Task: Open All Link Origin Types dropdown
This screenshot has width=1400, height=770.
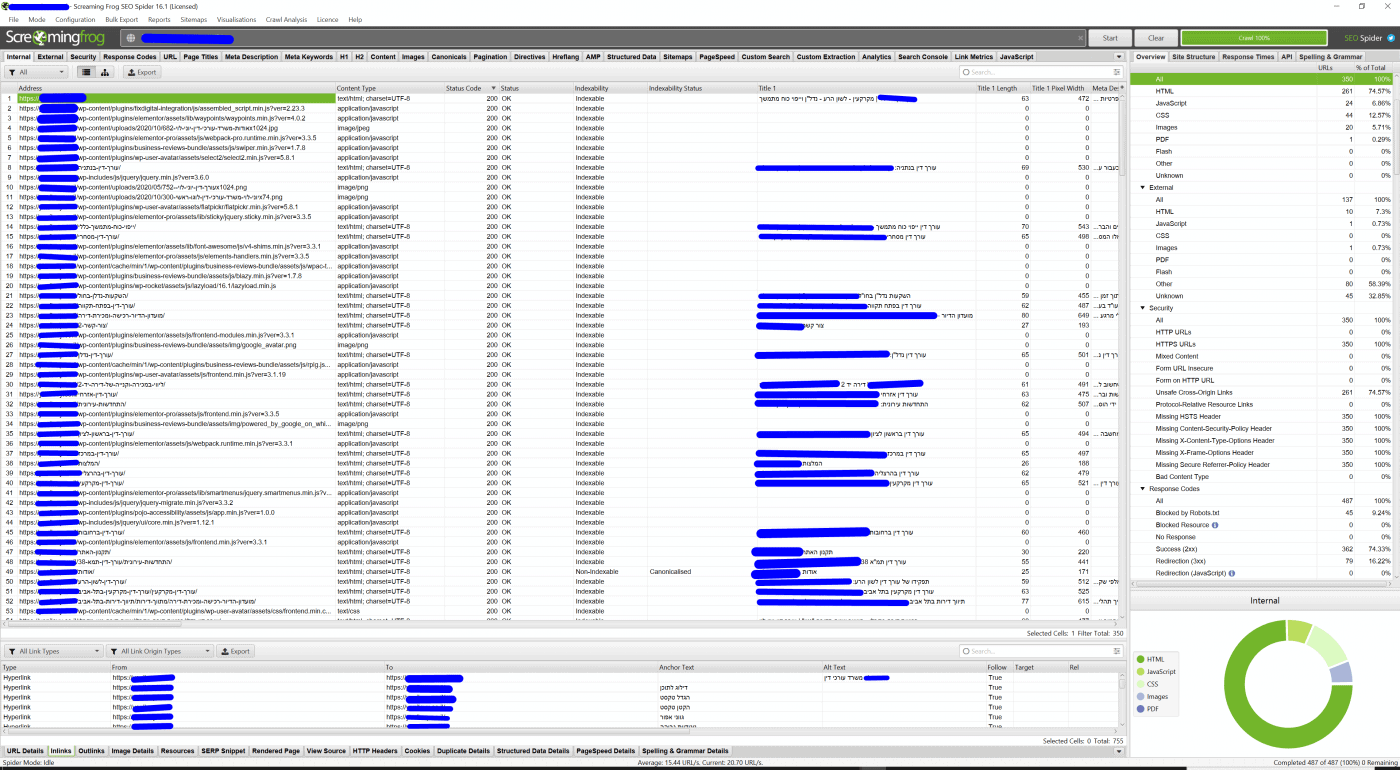Action: (160, 651)
